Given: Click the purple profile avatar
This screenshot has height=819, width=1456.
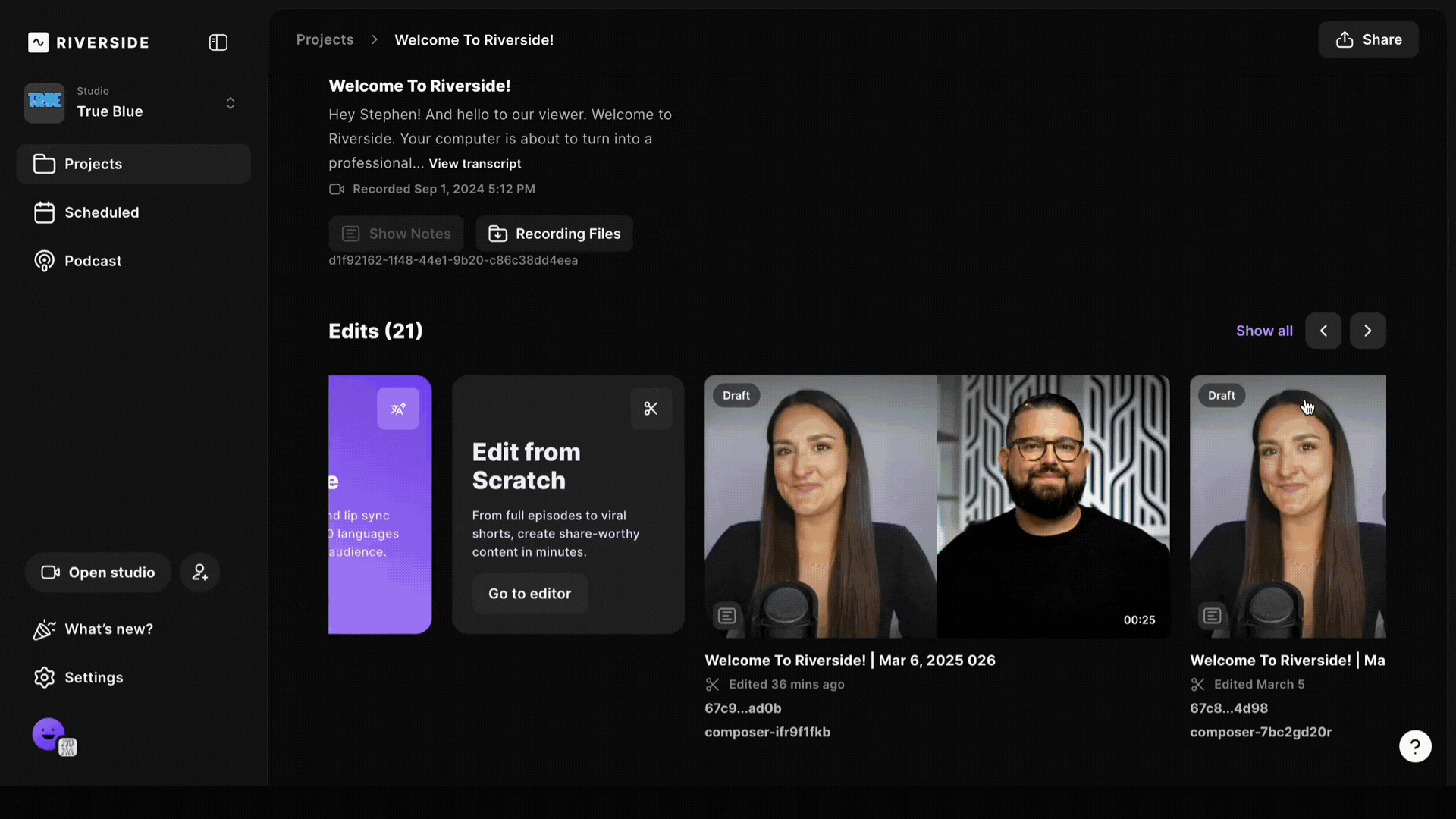Looking at the screenshot, I should 49,734.
